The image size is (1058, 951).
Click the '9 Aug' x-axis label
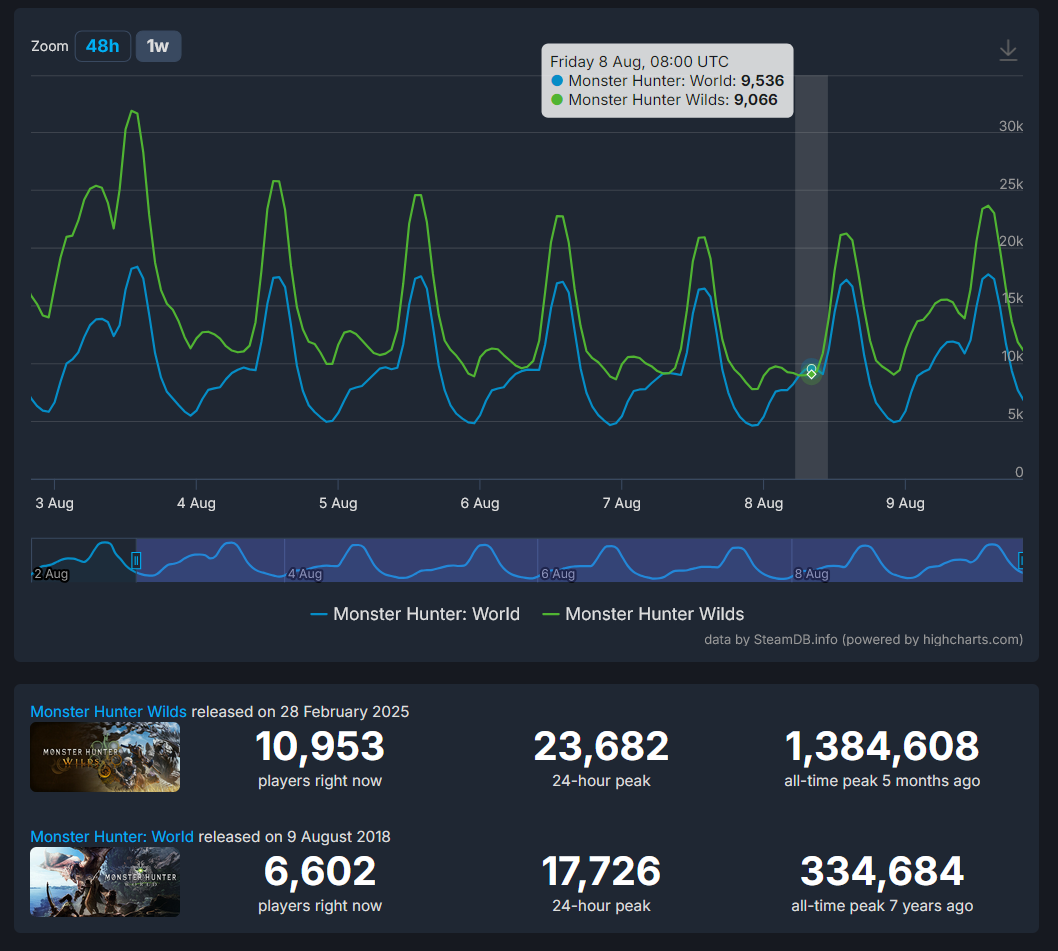click(906, 503)
